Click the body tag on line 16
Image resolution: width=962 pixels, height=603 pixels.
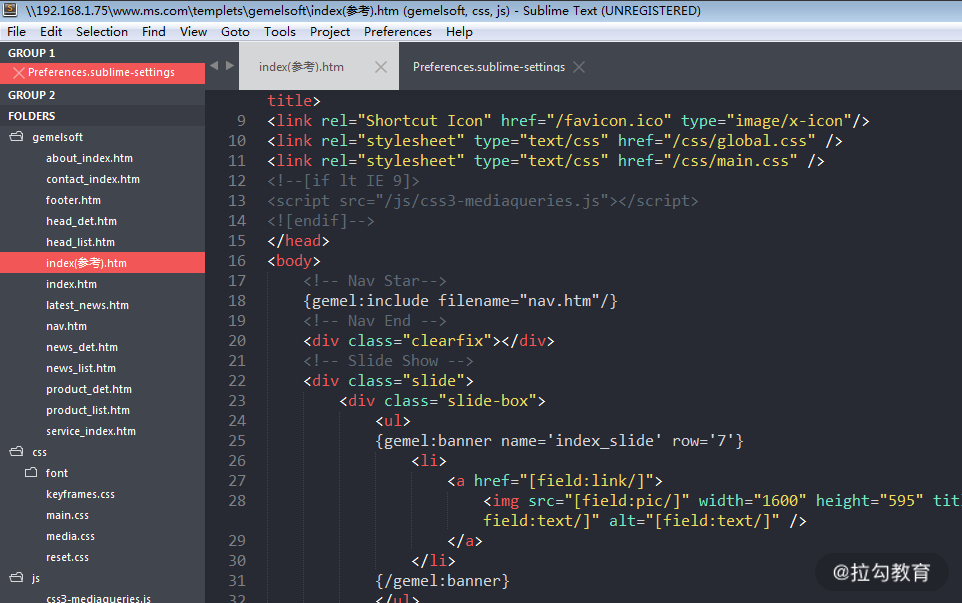(294, 261)
